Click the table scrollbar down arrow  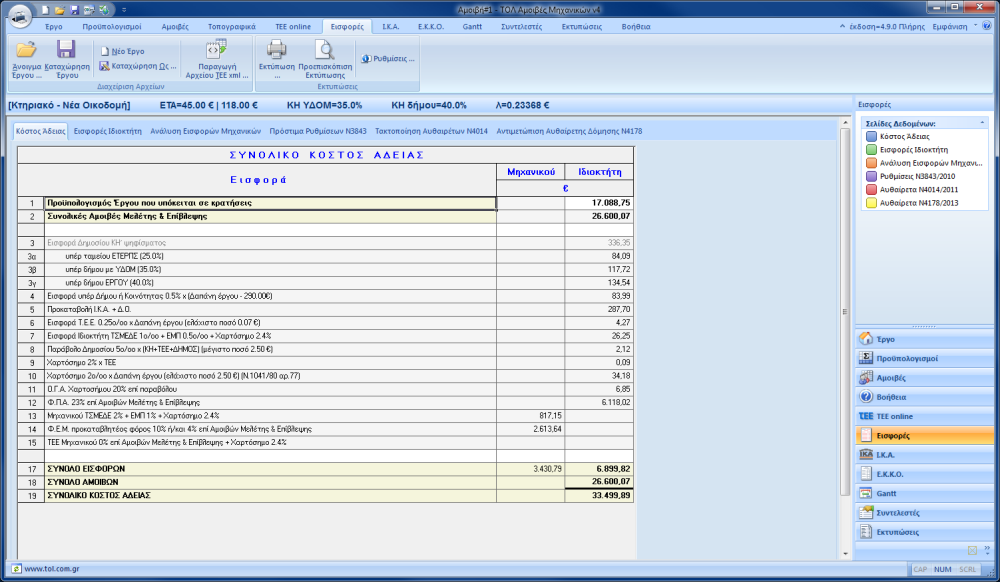click(x=846, y=553)
